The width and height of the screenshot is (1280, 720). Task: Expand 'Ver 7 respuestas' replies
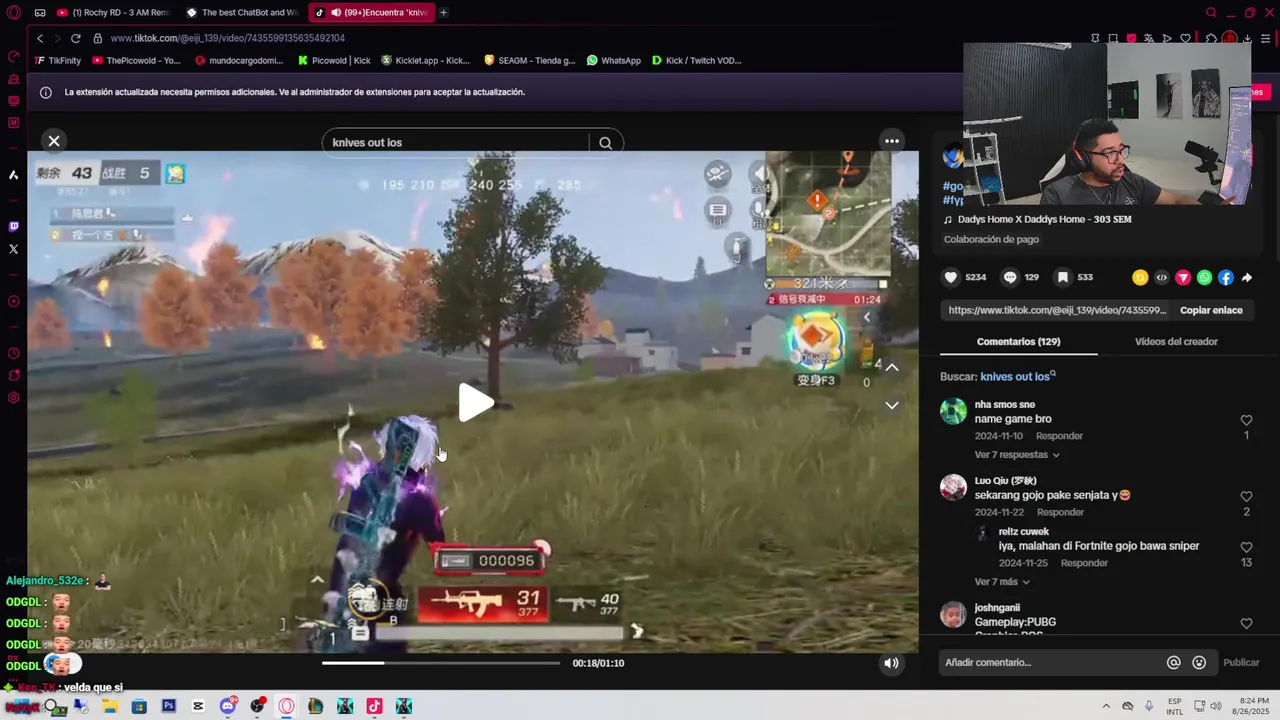pyautogui.click(x=1016, y=455)
